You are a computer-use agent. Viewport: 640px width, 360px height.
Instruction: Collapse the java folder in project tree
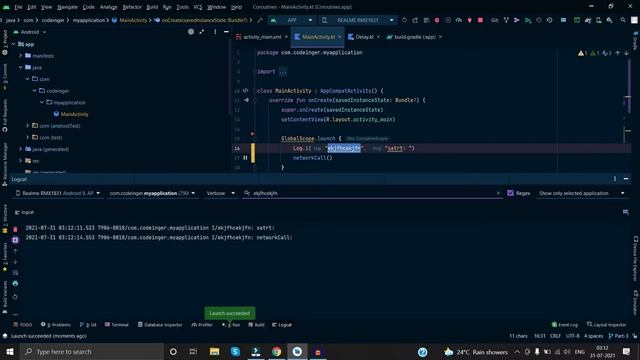coord(21,67)
